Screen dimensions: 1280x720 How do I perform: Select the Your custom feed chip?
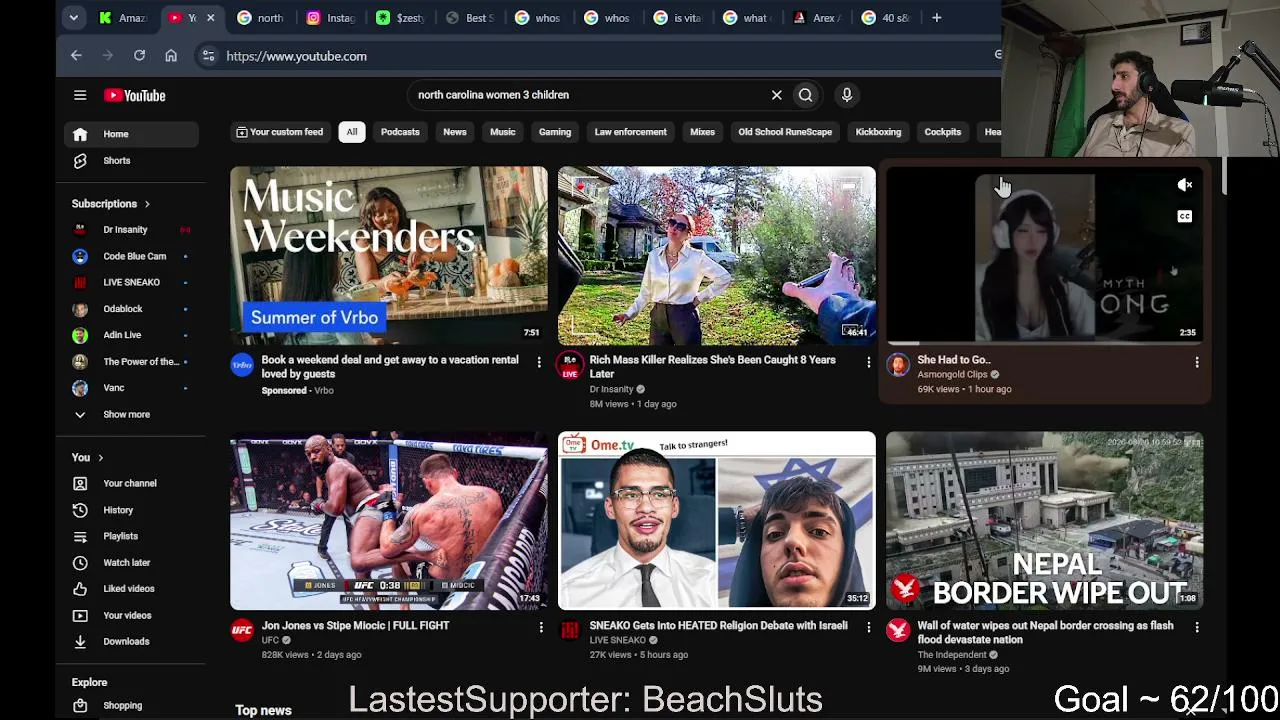pos(280,132)
